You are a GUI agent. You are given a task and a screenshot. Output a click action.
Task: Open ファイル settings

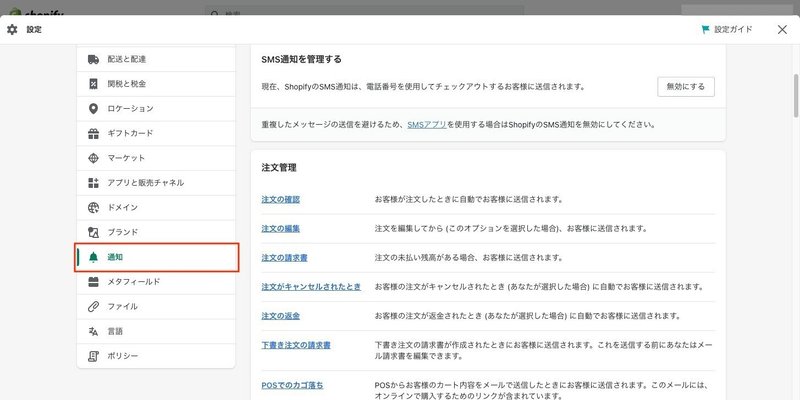click(156, 307)
